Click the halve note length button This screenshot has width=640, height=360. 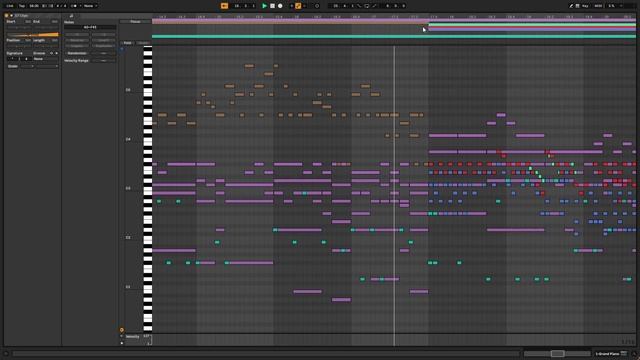77,34
